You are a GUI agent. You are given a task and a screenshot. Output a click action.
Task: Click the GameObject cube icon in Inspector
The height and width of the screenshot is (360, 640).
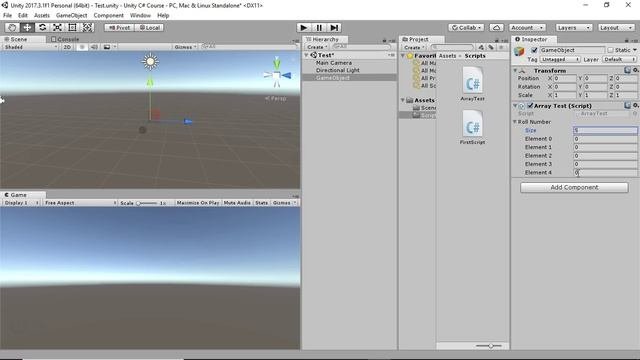point(519,51)
